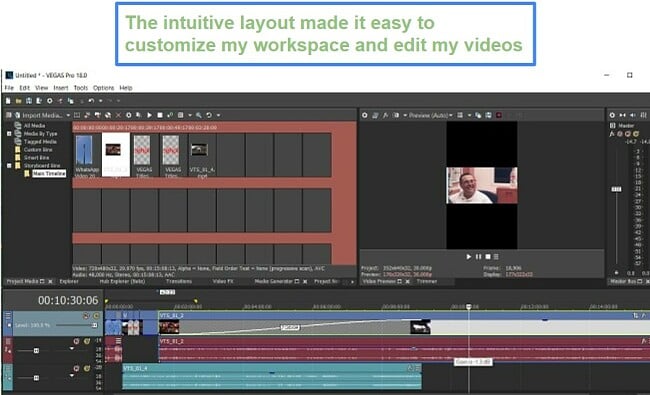Switch to the Transitions tab

coord(179,281)
